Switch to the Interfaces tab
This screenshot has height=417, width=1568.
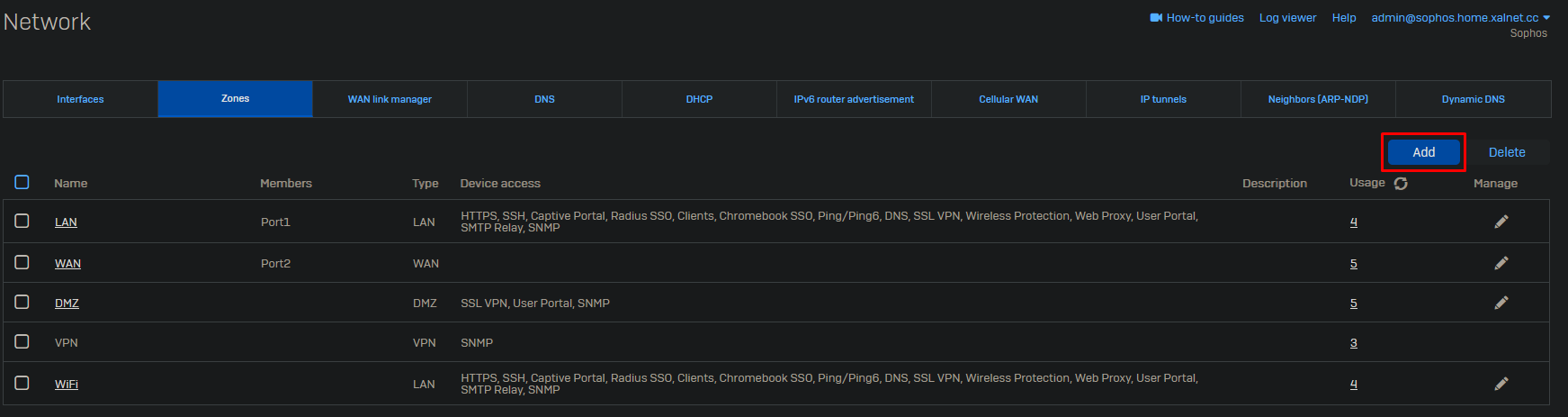[80, 99]
